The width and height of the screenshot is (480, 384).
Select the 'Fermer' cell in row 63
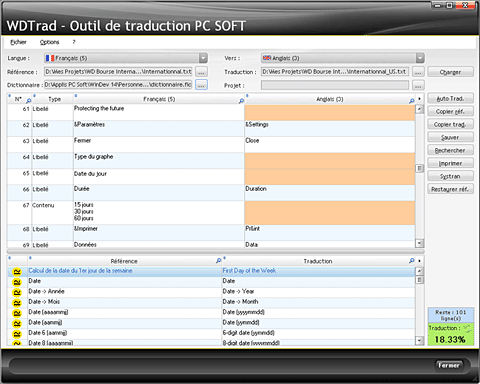(159, 145)
